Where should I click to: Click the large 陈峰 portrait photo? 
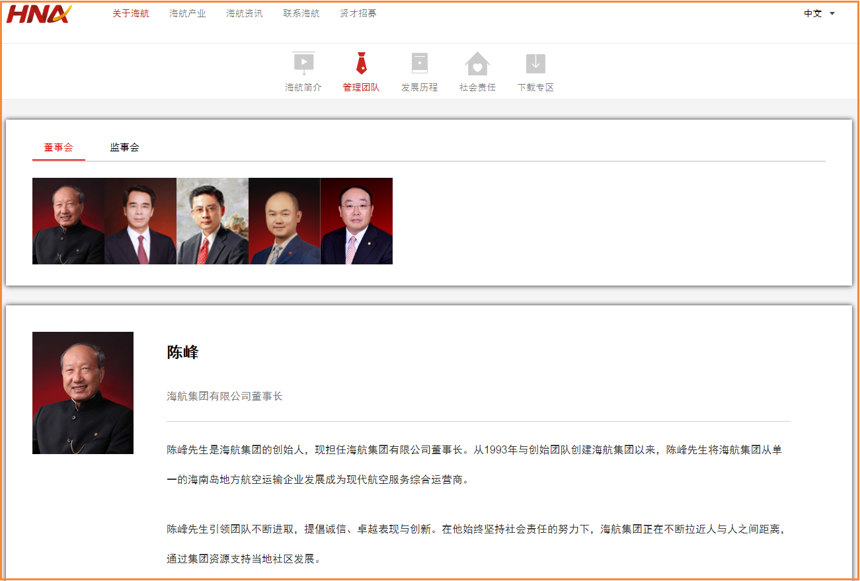pos(83,393)
